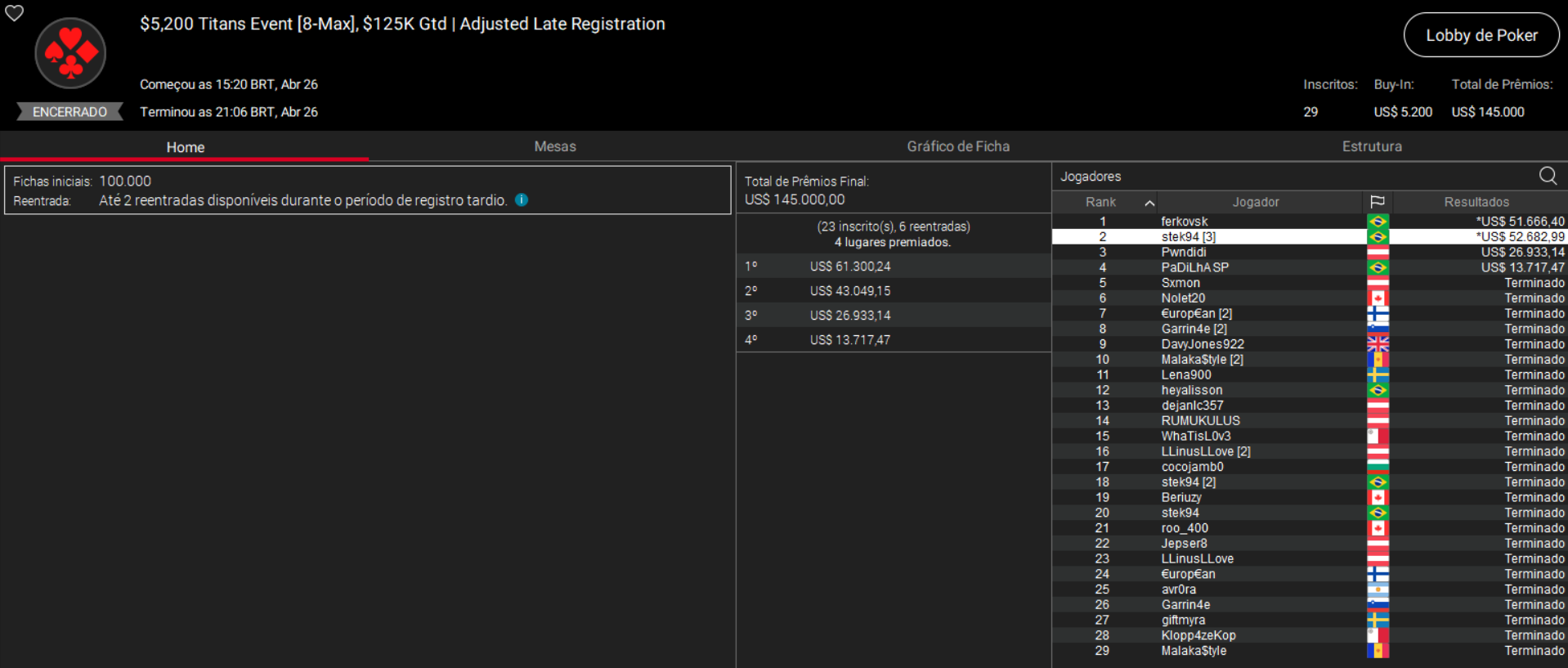1568x668 pixels.
Task: Select player row cocojamb0
Action: pos(1310,467)
